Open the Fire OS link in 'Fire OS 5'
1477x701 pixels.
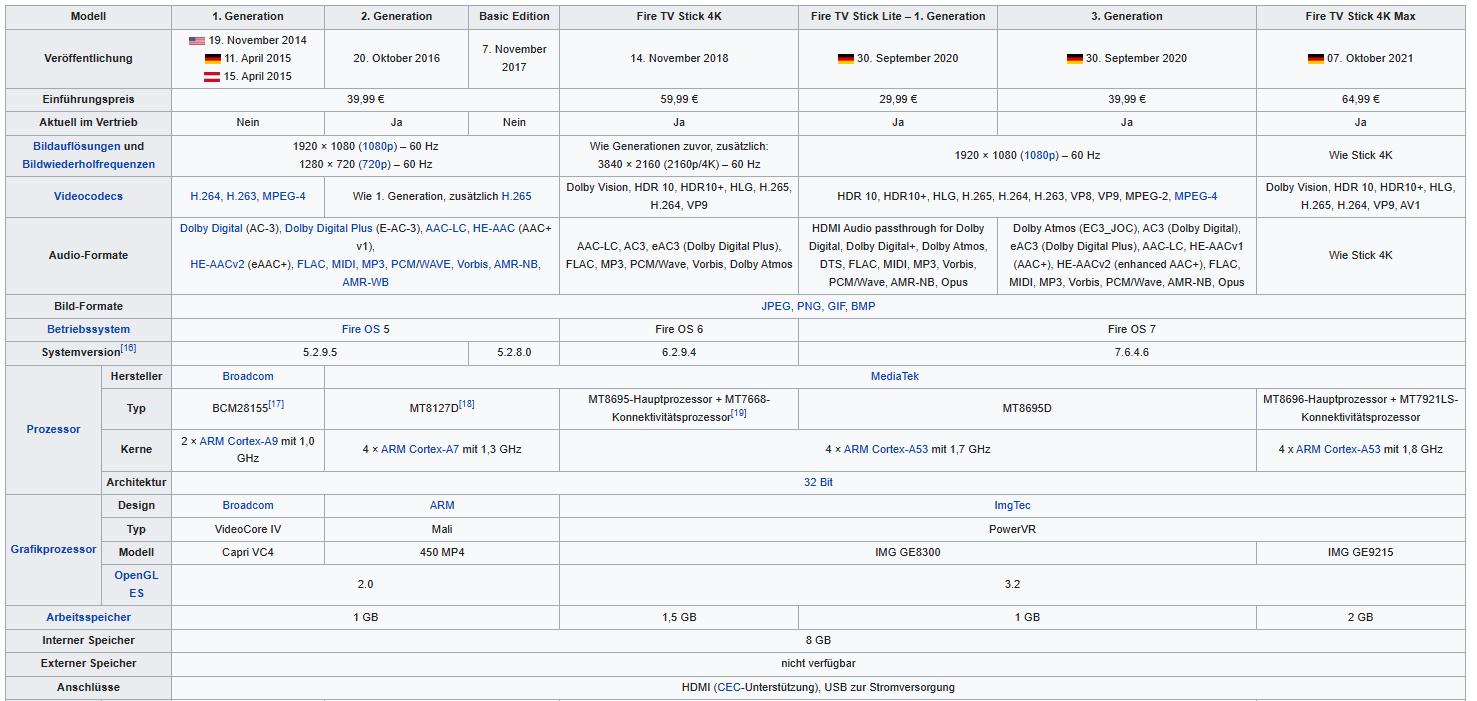(361, 329)
